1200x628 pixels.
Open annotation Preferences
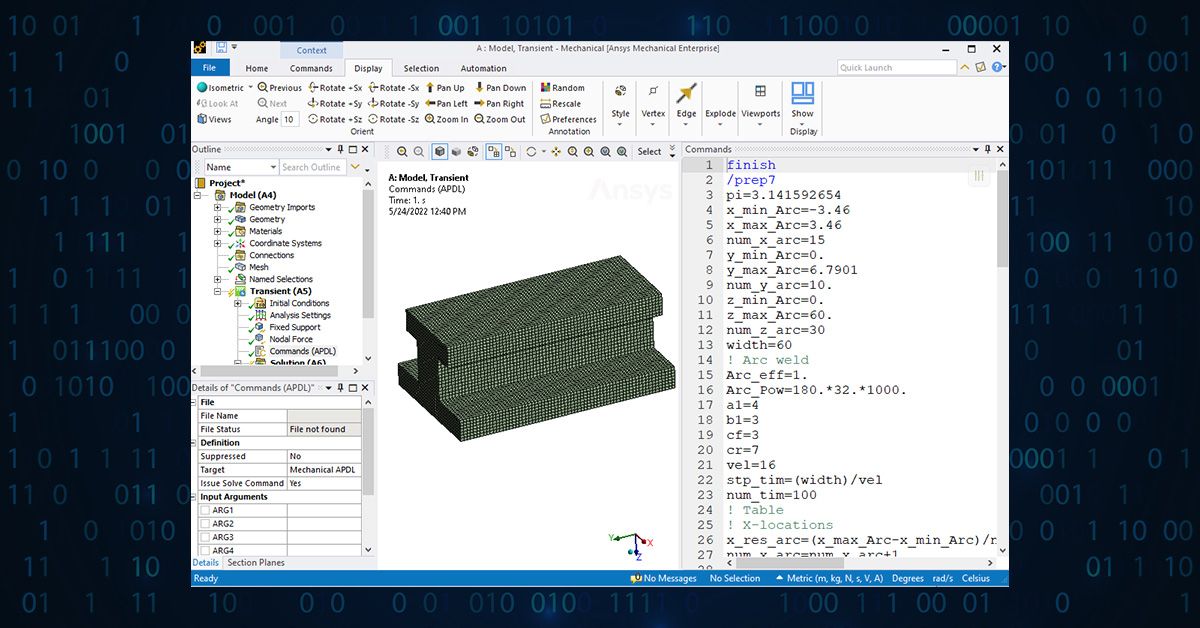click(x=546, y=119)
